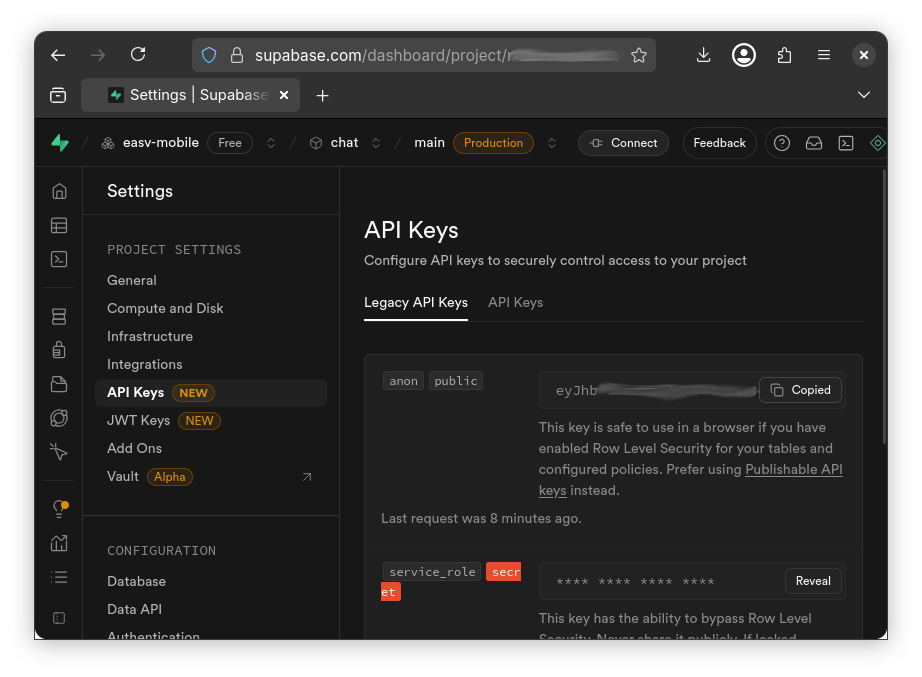The height and width of the screenshot is (677, 922).
Task: Bookmark this page with the star
Action: pyautogui.click(x=639, y=55)
